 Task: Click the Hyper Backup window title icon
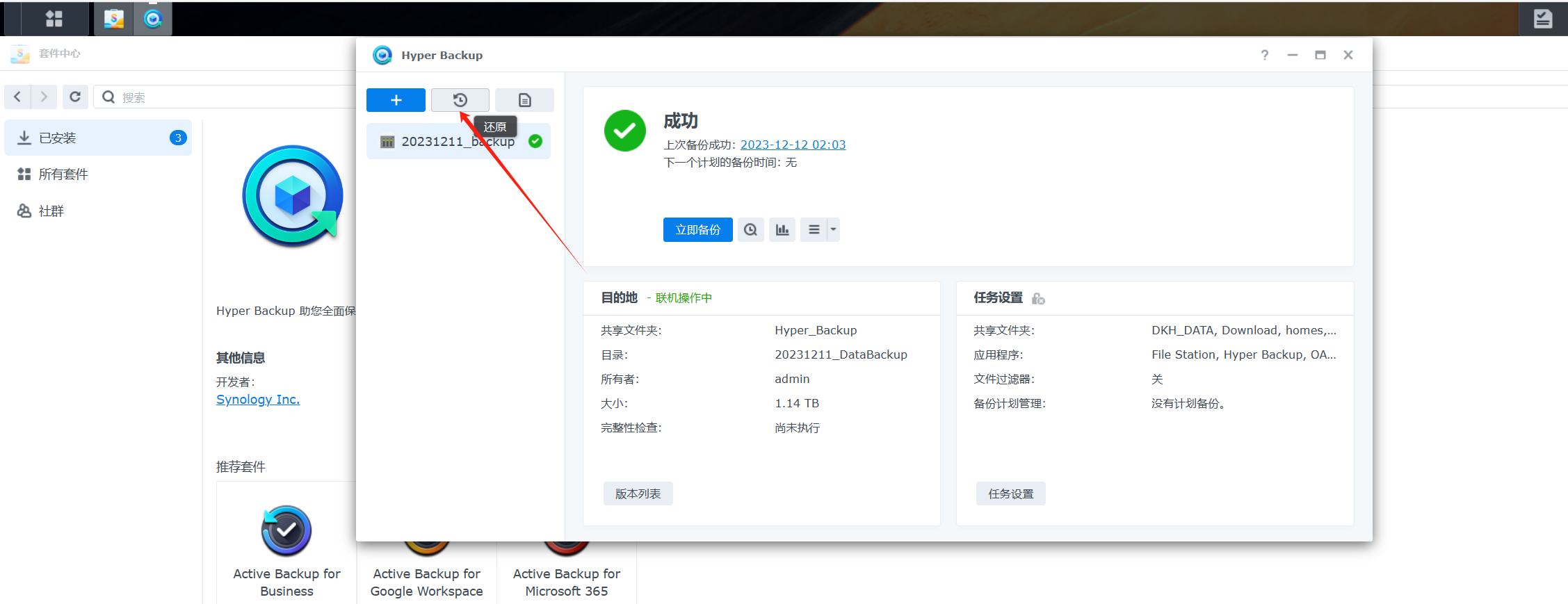tap(382, 55)
